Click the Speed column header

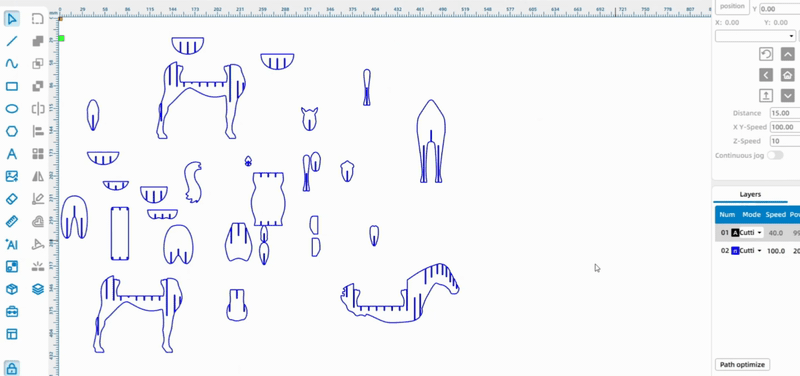click(x=776, y=215)
